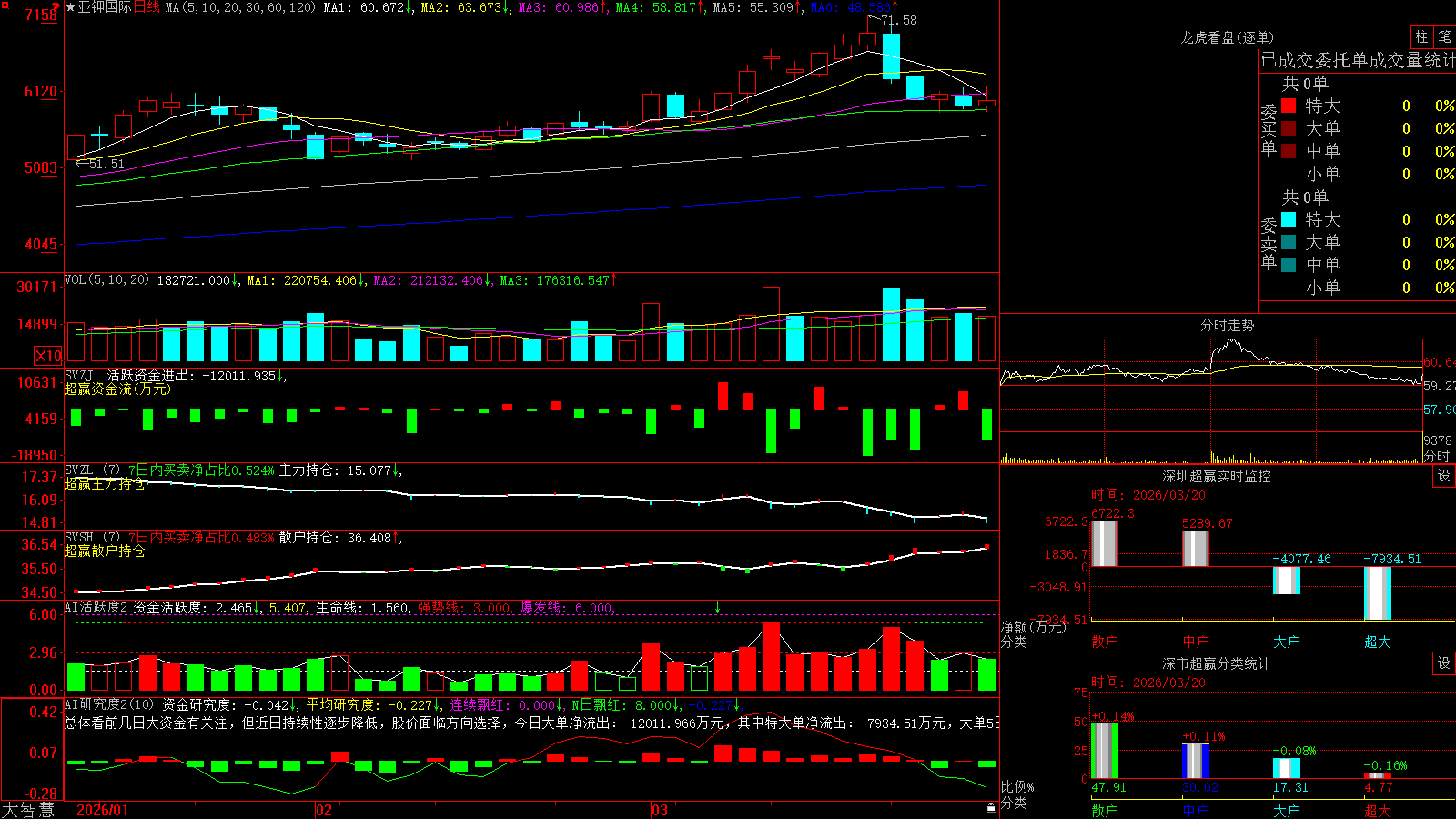Click the 02 month marker on time axis
Image resolution: width=1456 pixels, height=819 pixels.
point(323,810)
